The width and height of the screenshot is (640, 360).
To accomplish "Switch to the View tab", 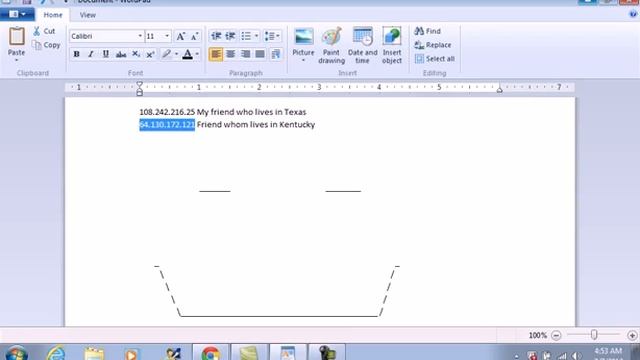I will click(x=88, y=15).
